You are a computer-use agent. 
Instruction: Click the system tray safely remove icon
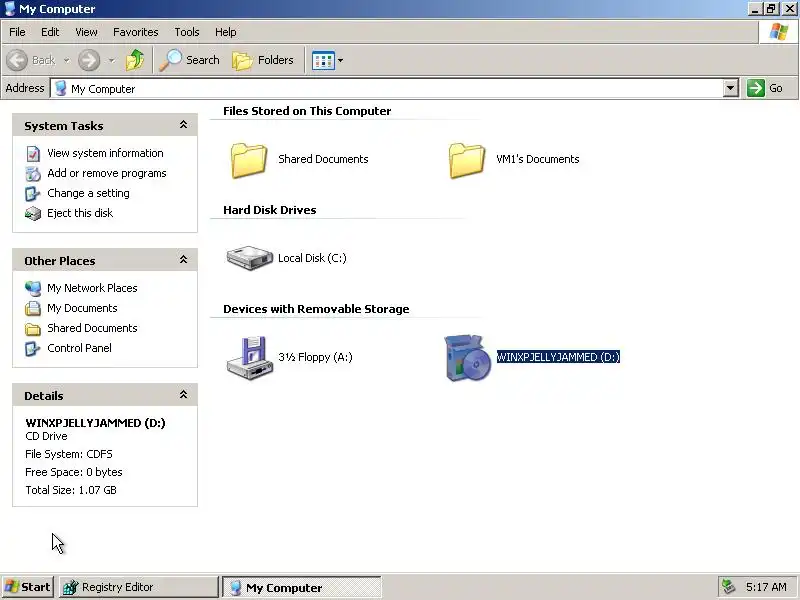coord(729,587)
